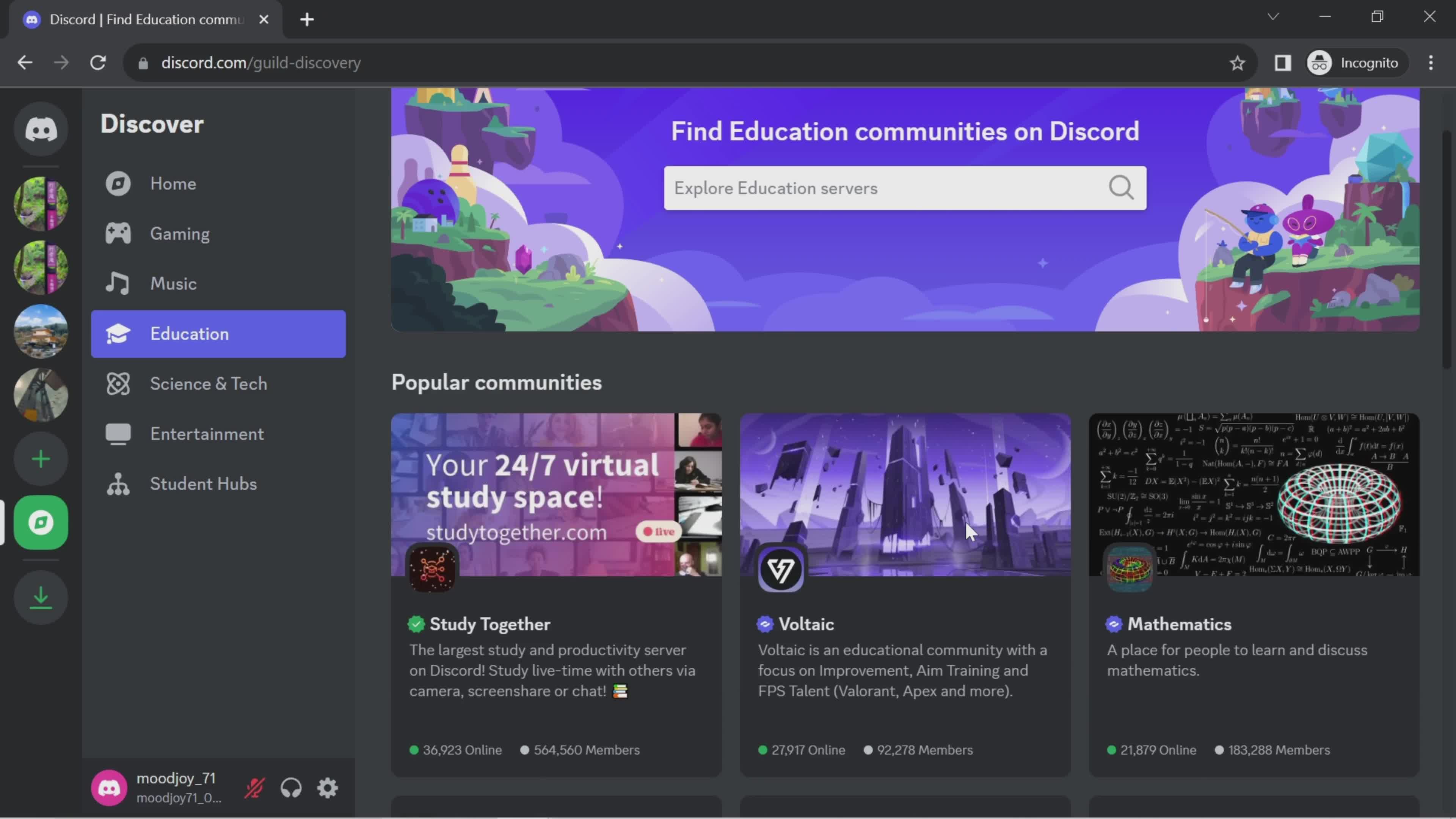Click the Discord download icon
The width and height of the screenshot is (1456, 819).
pos(41,597)
